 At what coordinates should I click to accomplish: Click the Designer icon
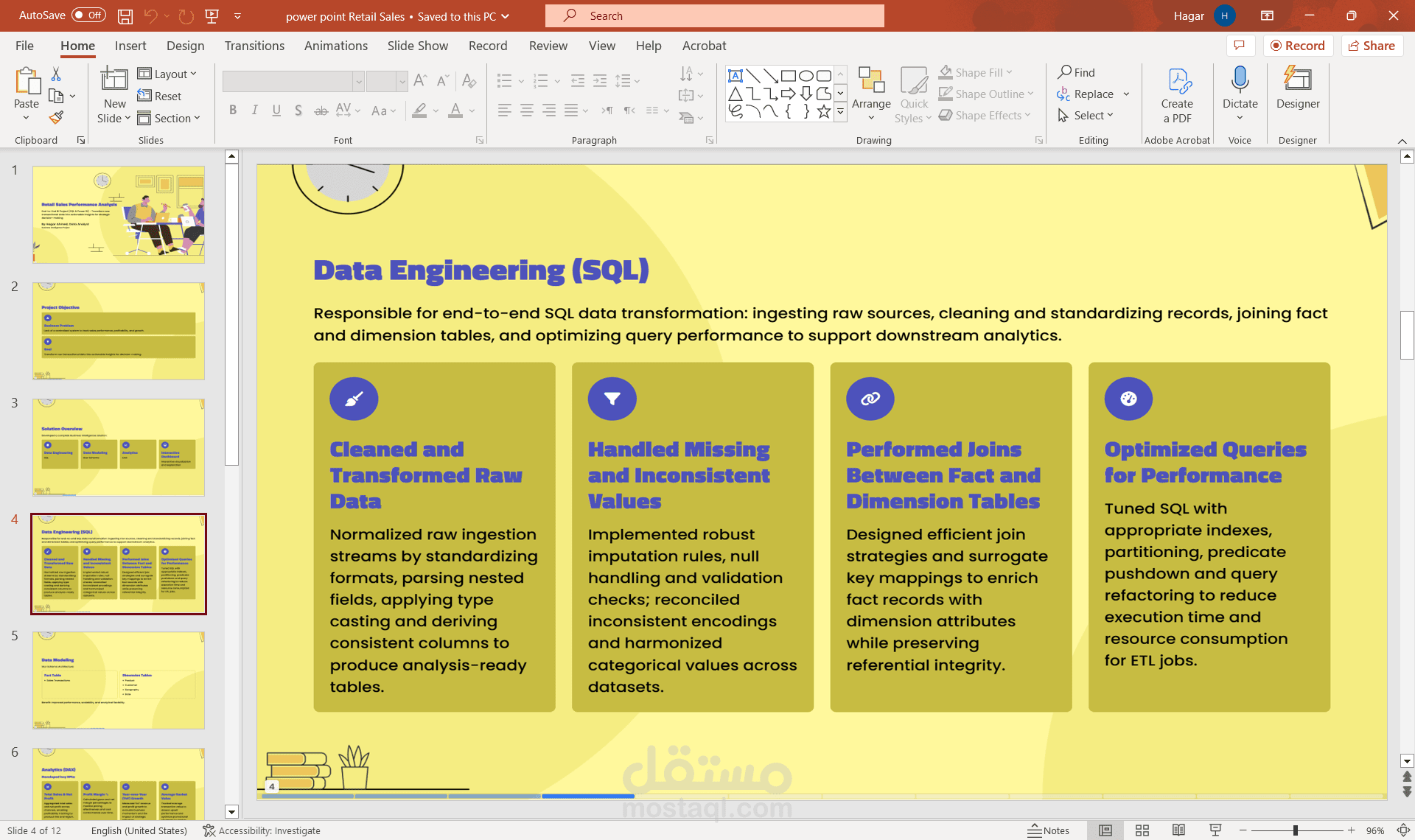[1297, 80]
